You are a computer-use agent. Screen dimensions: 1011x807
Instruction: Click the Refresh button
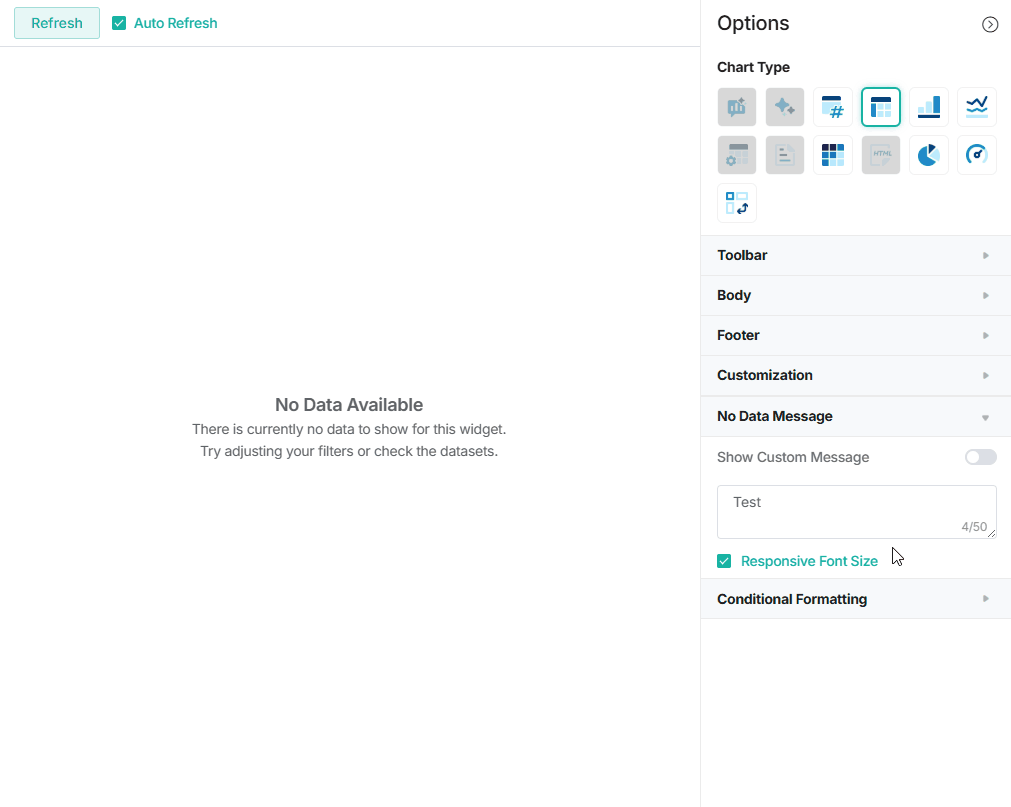57,23
